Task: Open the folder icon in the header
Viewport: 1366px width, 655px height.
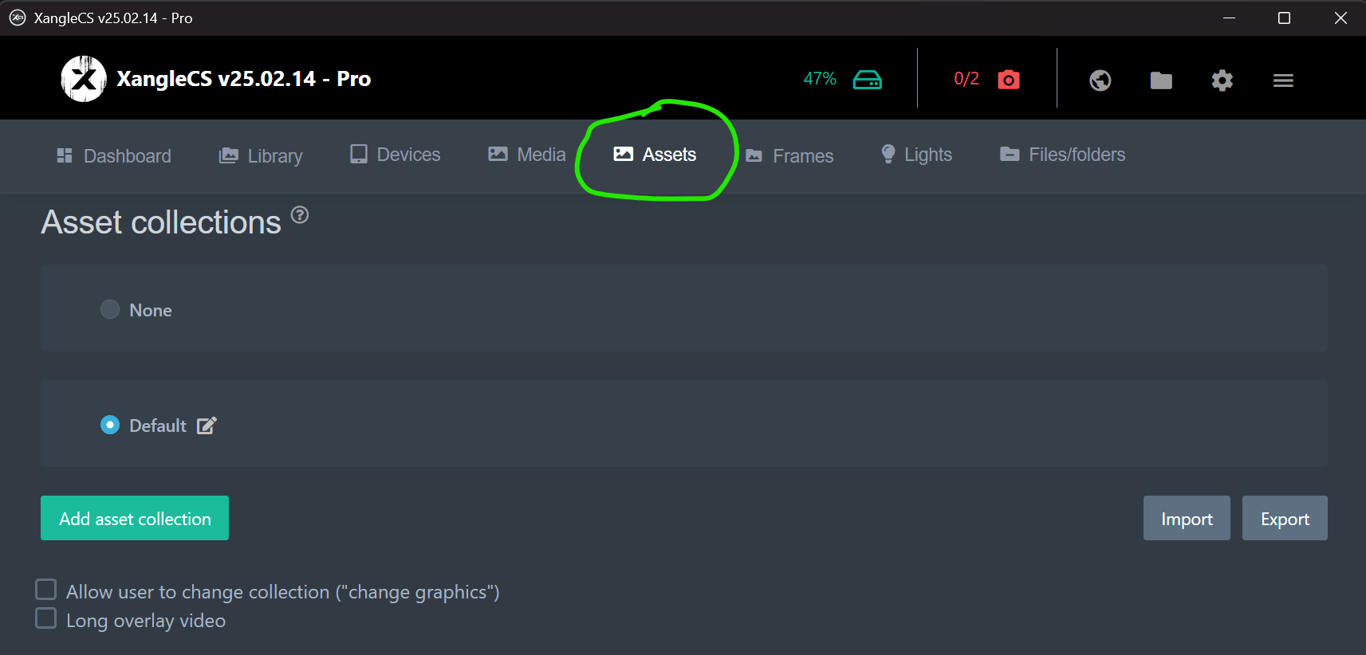Action: click(x=1161, y=80)
